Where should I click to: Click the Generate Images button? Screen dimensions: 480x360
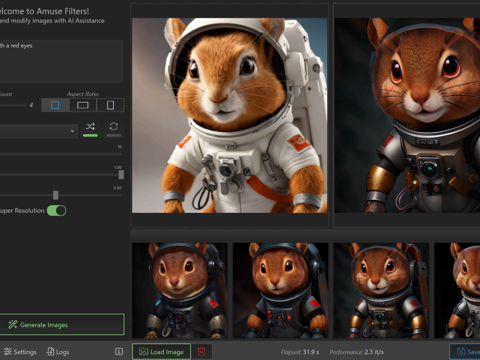[62, 324]
